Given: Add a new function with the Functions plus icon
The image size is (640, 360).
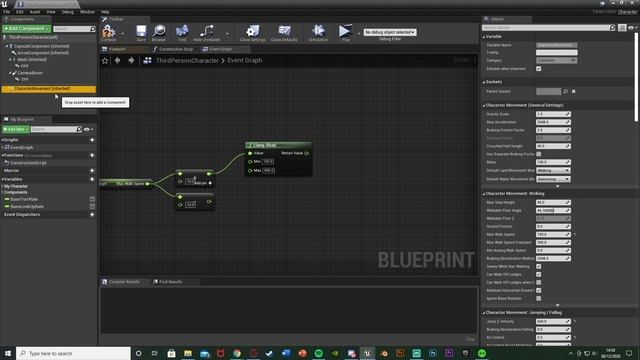Looking at the screenshot, I should tap(92, 156).
